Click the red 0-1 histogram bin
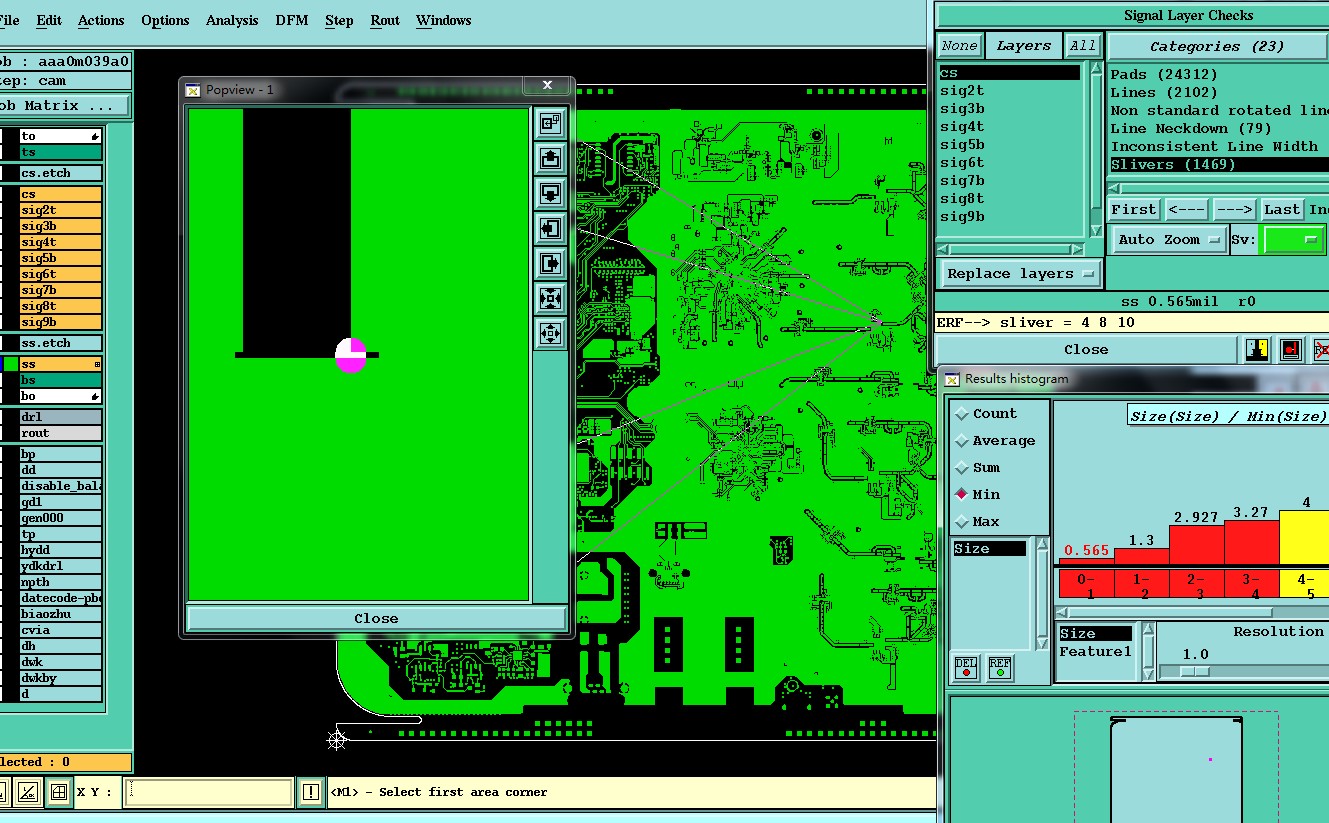The image size is (1329, 823). (x=1087, y=586)
